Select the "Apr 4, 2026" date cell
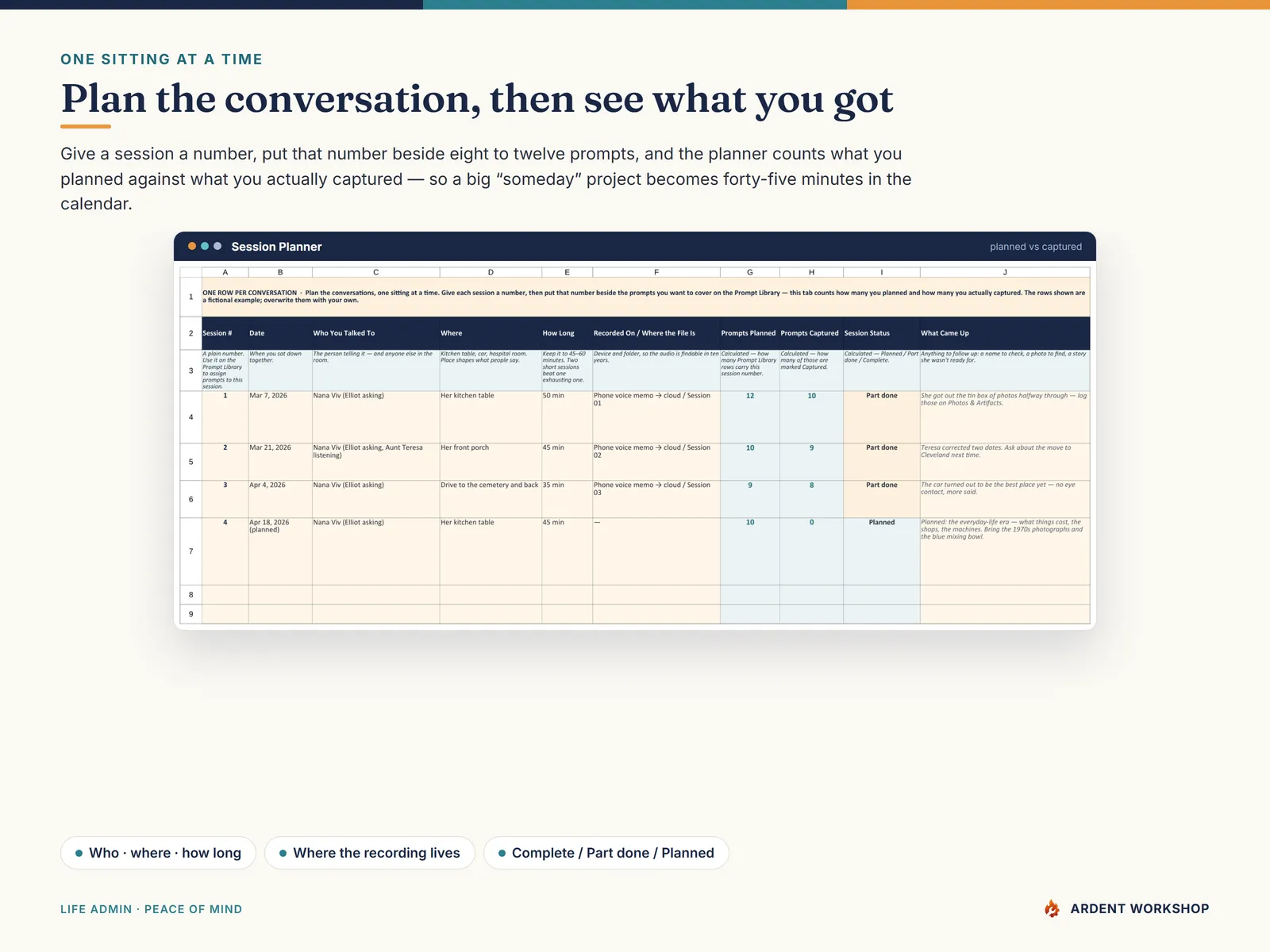Viewport: 1270px width, 952px height. pyautogui.click(x=280, y=499)
